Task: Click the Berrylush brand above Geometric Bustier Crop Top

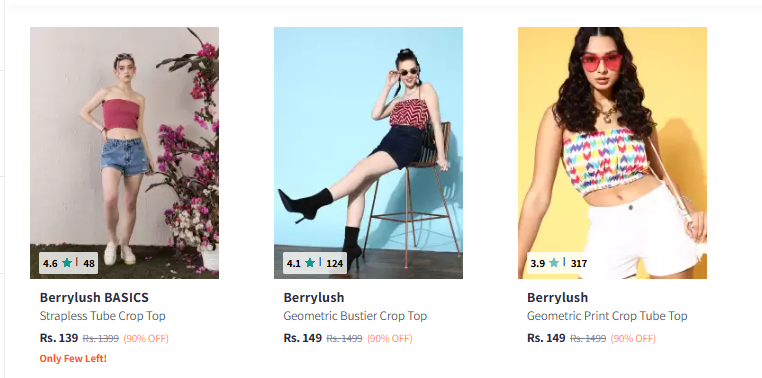Action: click(314, 297)
